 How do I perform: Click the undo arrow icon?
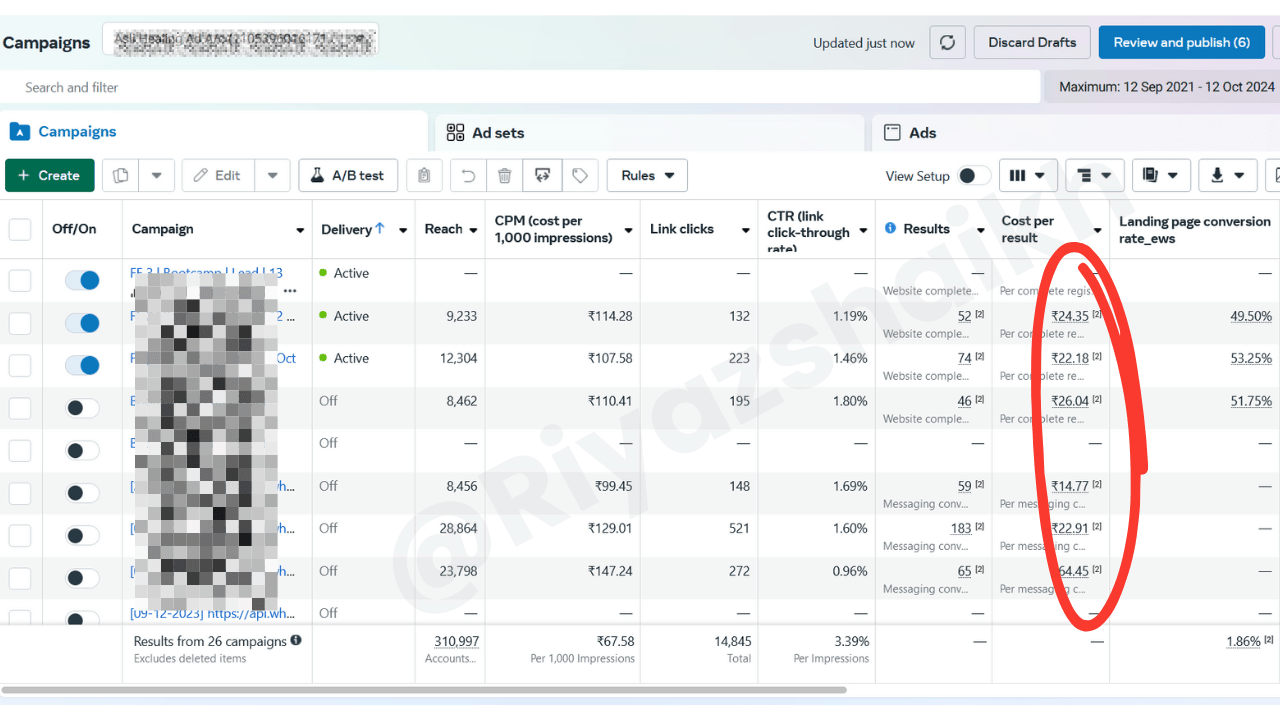coord(467,176)
